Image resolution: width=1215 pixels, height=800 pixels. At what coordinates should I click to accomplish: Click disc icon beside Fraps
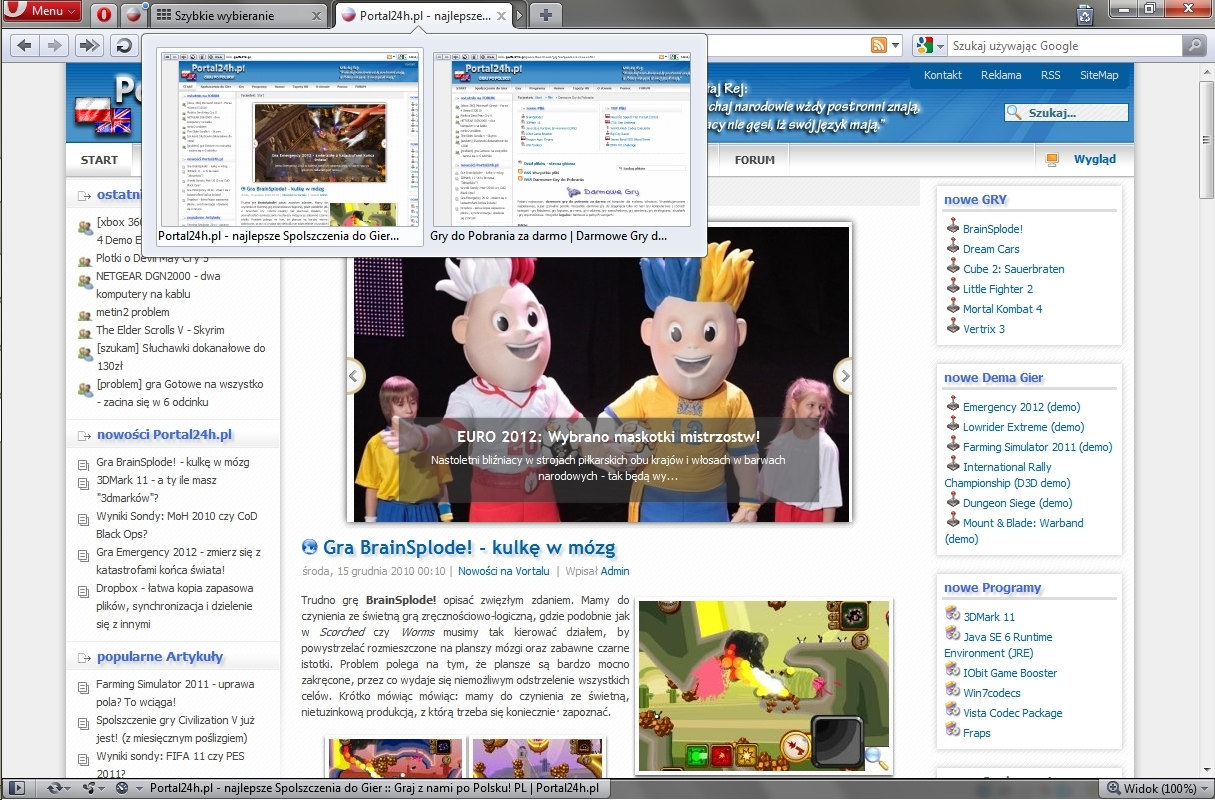coord(953,731)
